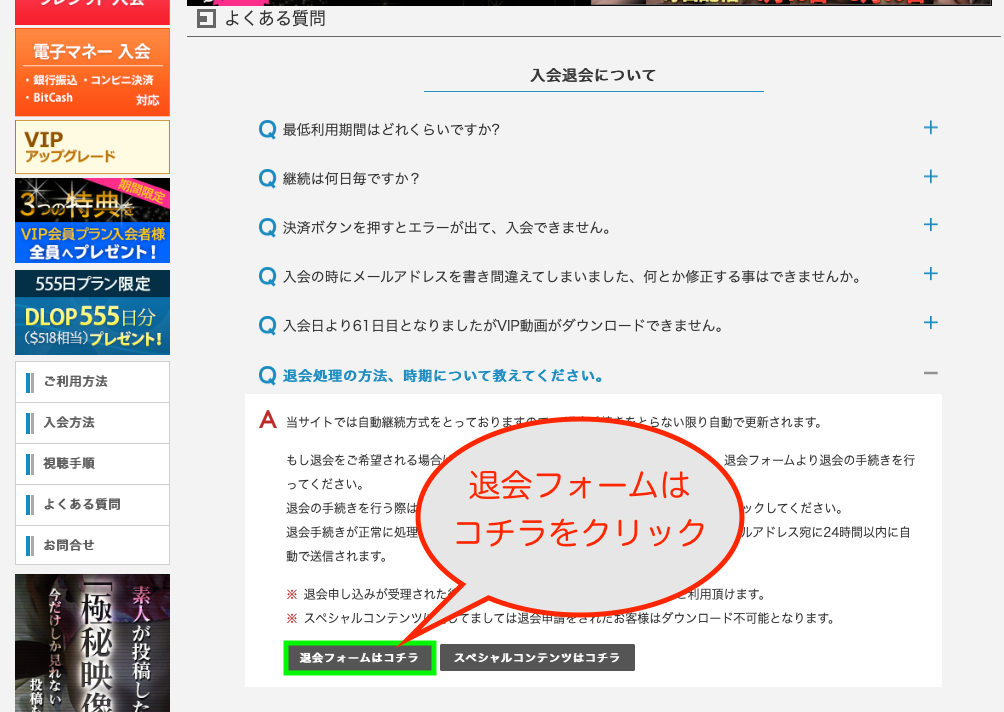Collapse the 退会処理 question using minus icon

[x=930, y=373]
